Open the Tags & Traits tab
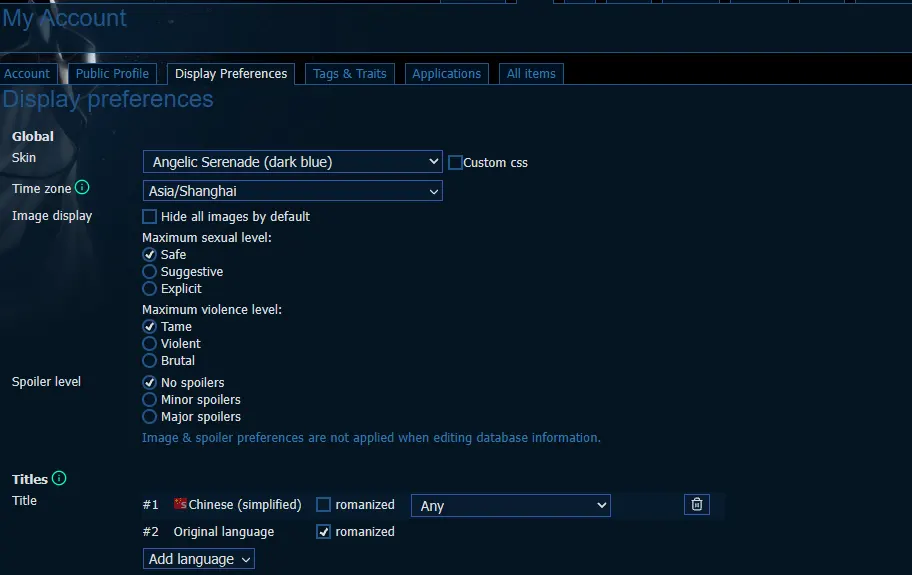The width and height of the screenshot is (912, 575). click(x=350, y=74)
